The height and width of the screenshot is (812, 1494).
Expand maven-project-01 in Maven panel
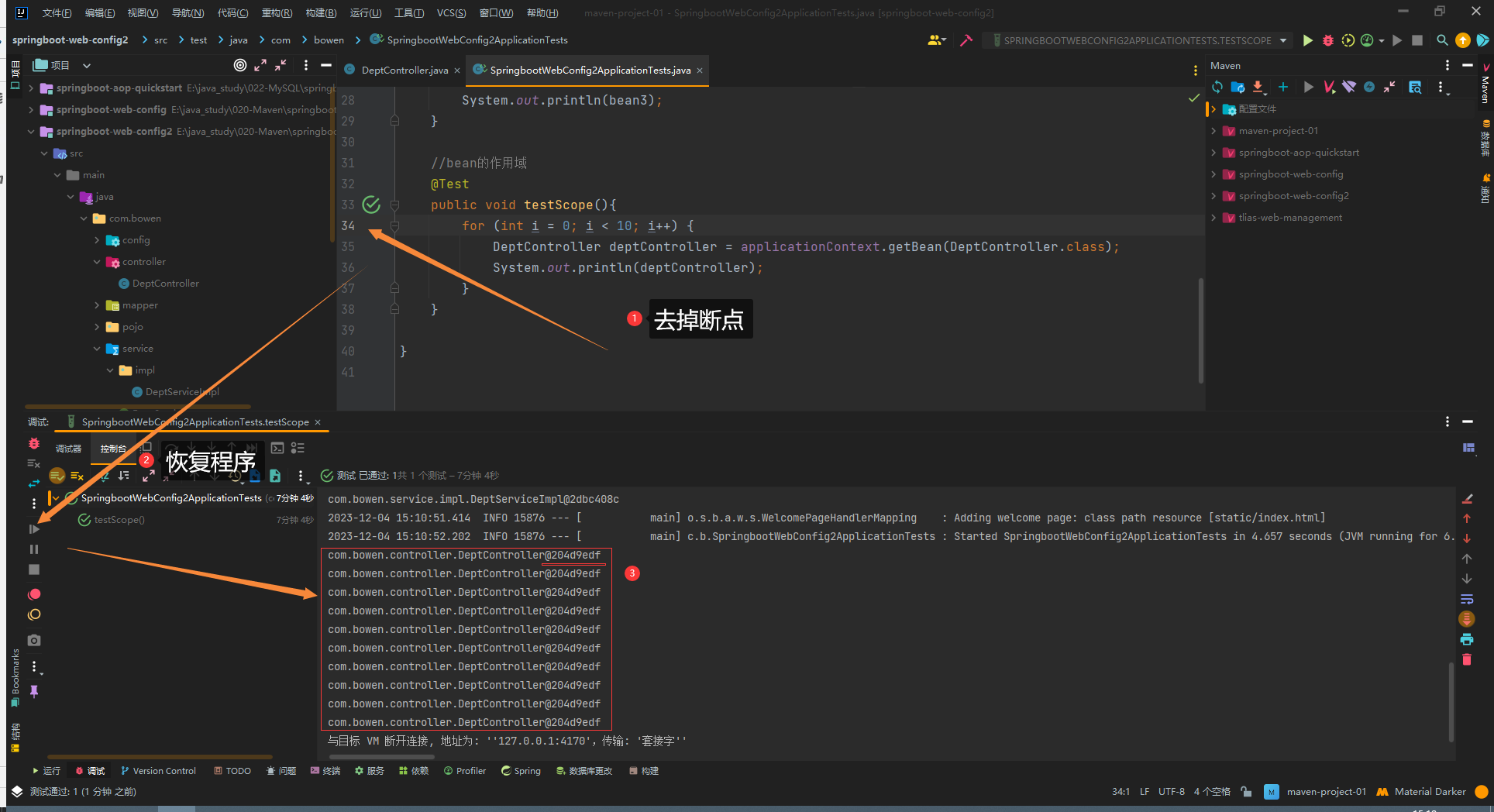(1213, 131)
